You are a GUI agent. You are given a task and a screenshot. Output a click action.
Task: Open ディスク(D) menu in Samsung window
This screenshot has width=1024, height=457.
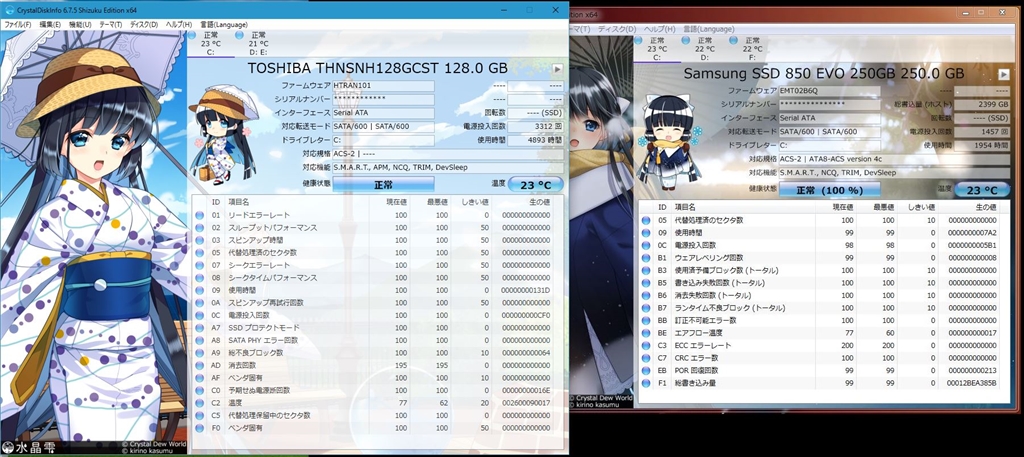click(616, 29)
